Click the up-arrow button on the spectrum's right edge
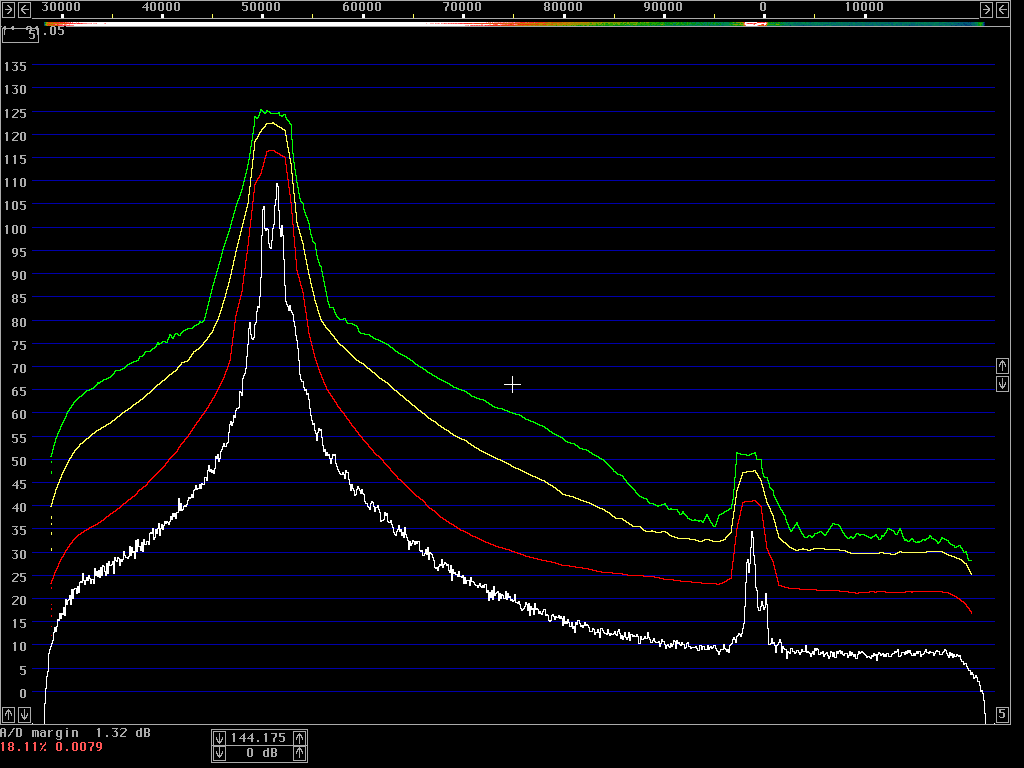Image resolution: width=1024 pixels, height=768 pixels. click(x=1002, y=366)
